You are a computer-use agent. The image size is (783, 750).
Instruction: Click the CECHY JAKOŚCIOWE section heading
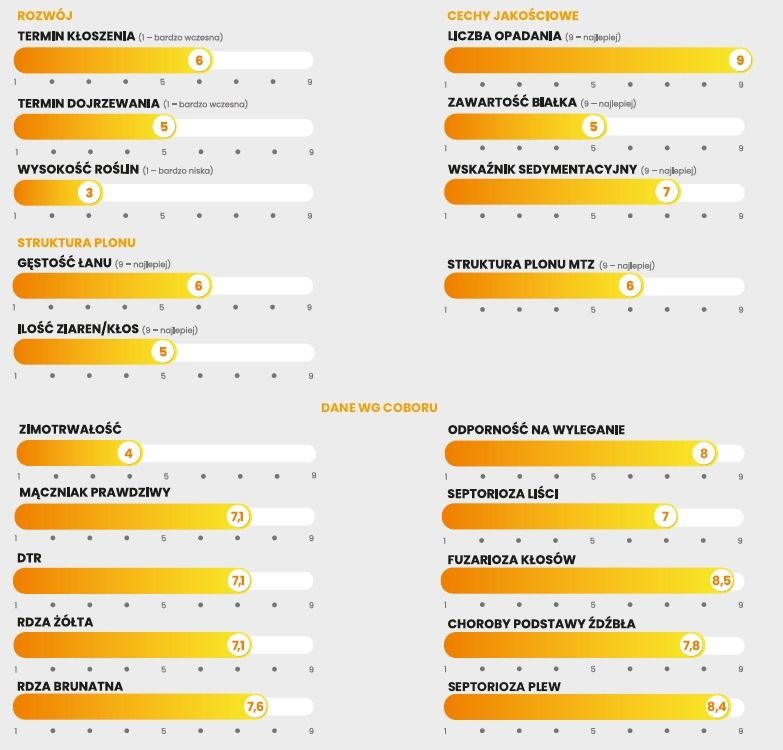(x=512, y=16)
